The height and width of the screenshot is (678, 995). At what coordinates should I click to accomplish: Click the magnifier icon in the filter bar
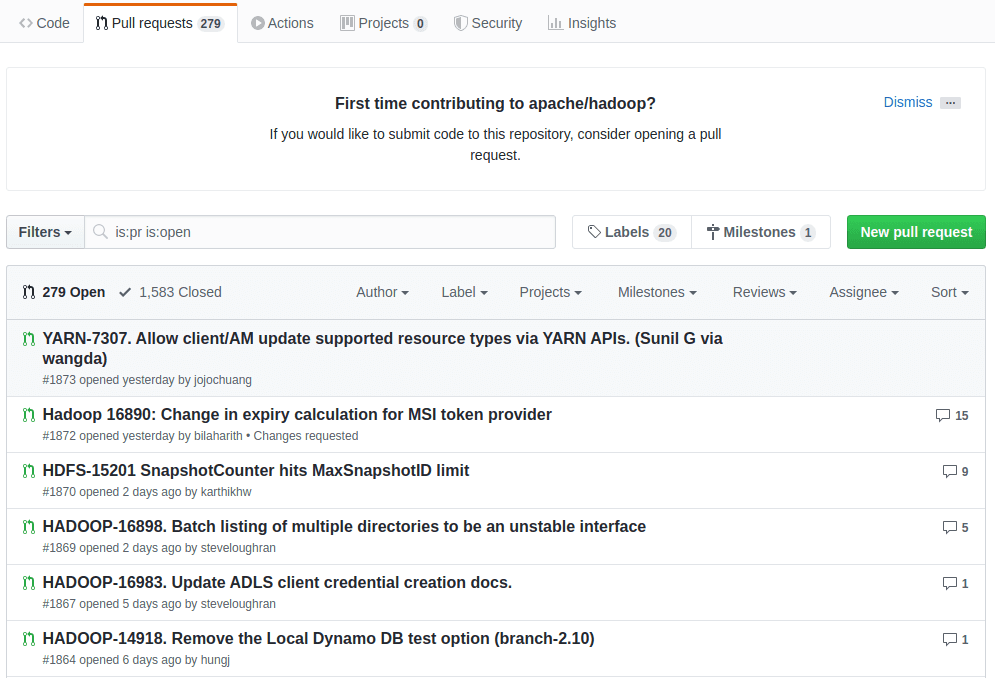(100, 231)
